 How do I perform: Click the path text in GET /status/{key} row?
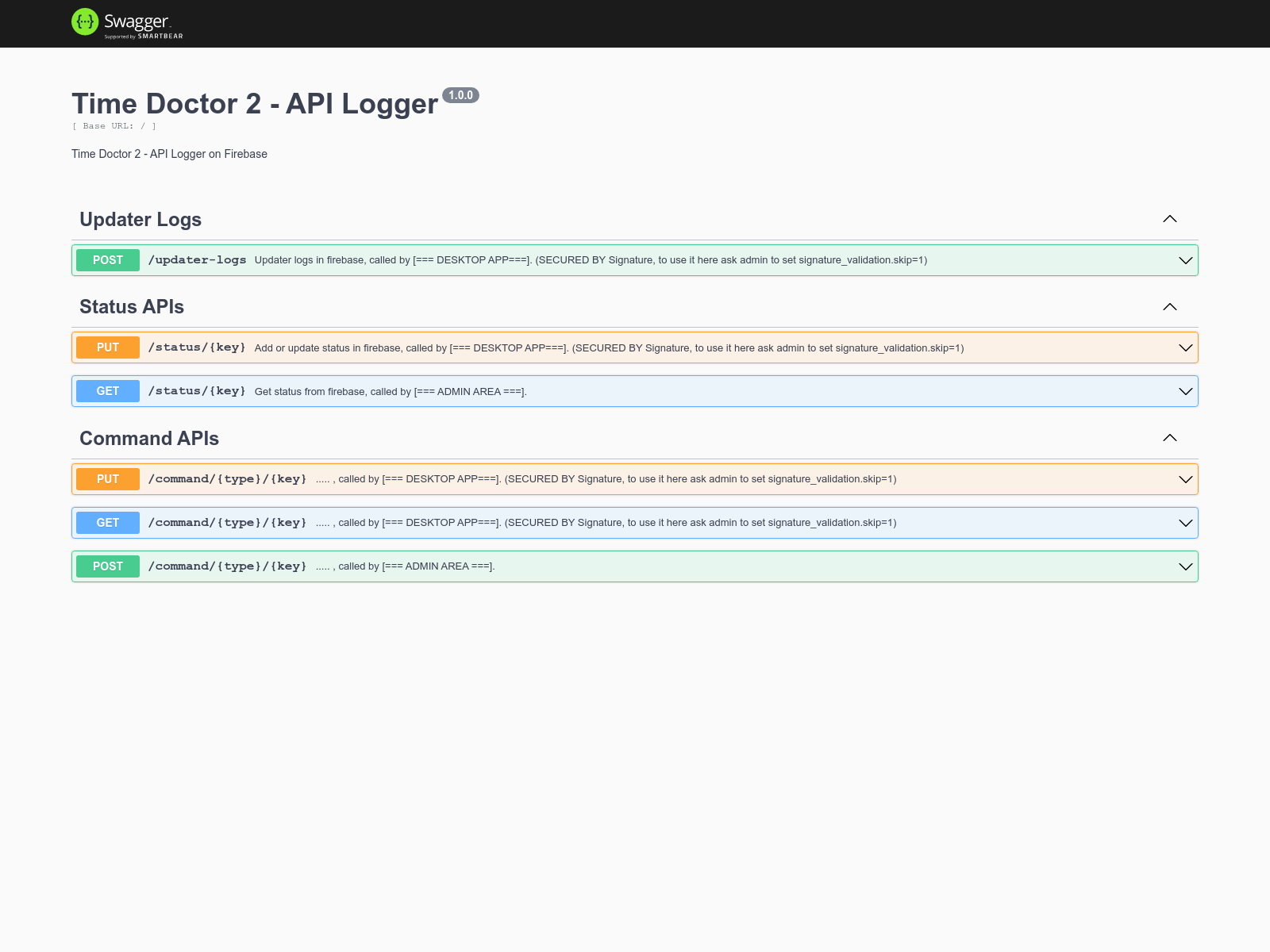click(197, 391)
